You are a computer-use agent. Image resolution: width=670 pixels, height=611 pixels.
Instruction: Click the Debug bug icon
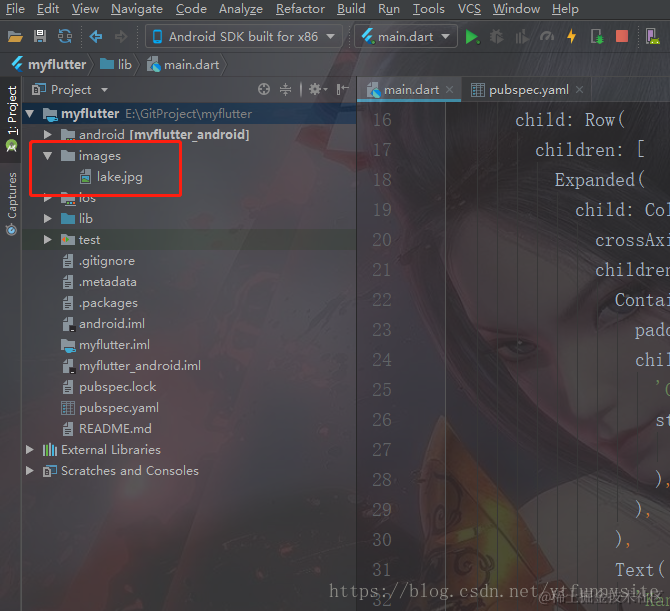point(496,37)
